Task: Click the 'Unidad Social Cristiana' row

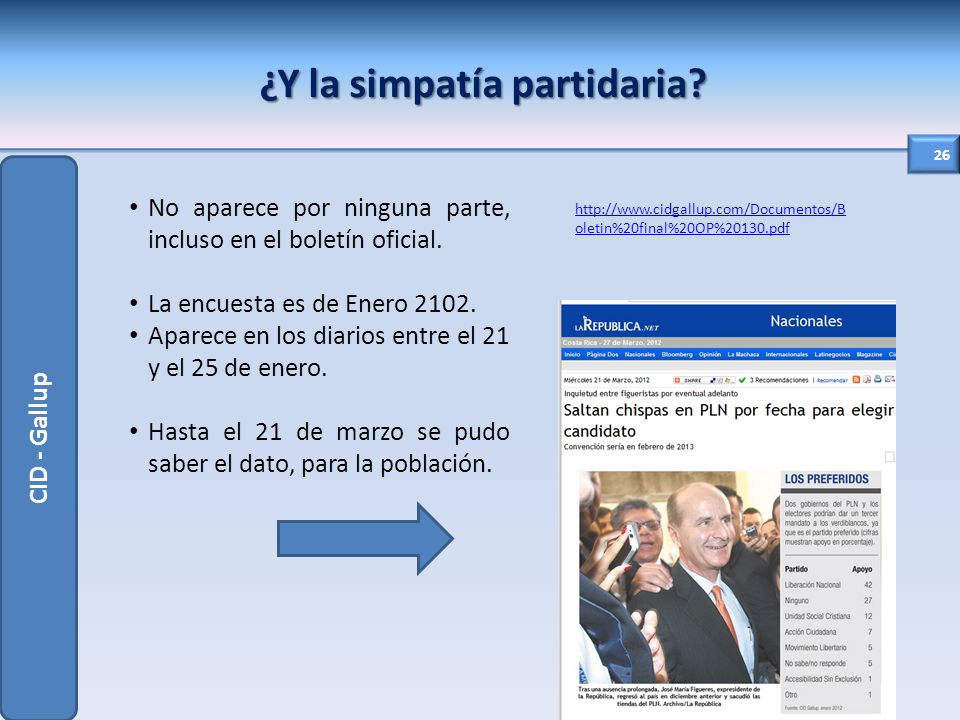Action: tap(828, 616)
